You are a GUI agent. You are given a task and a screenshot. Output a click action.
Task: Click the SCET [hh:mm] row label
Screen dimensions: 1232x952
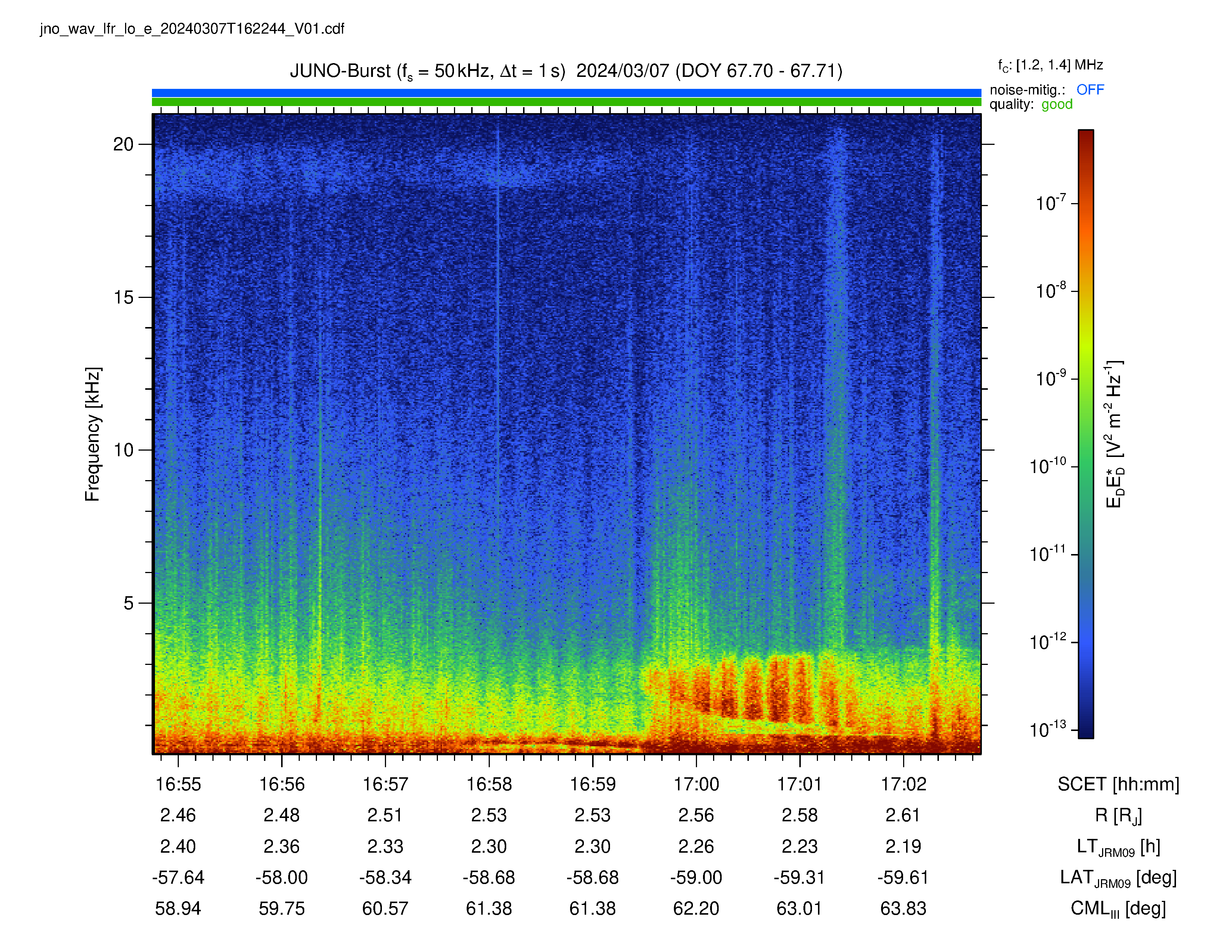click(1118, 784)
